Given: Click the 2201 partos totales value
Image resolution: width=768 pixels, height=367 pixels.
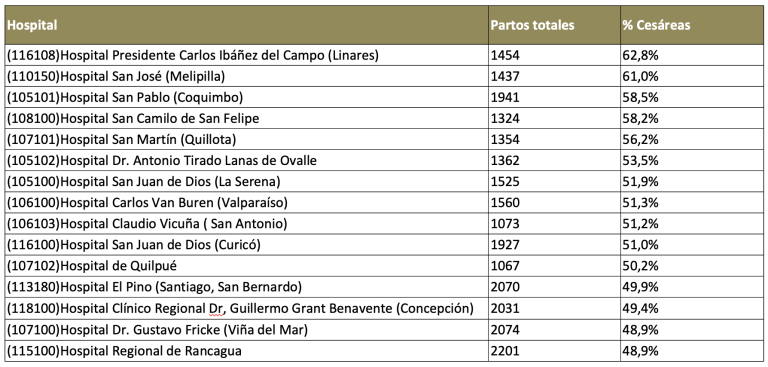Looking at the screenshot, I should pyautogui.click(x=554, y=351).
